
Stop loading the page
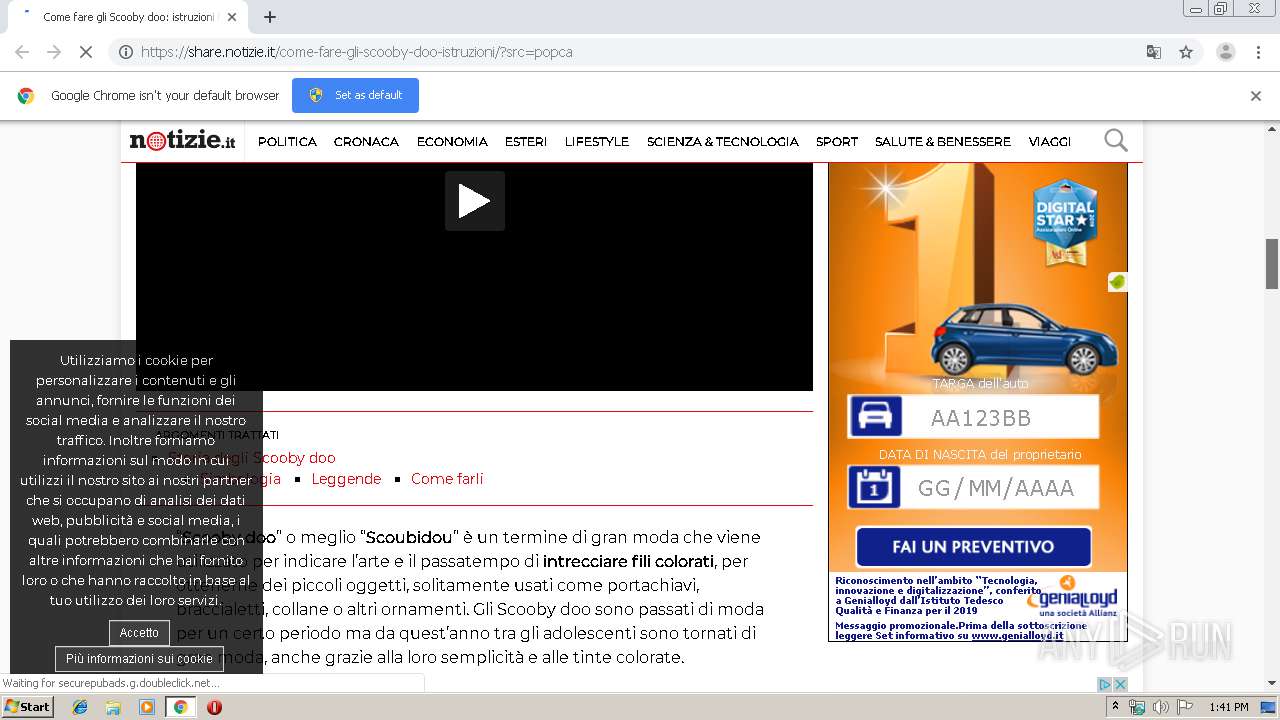(x=86, y=52)
